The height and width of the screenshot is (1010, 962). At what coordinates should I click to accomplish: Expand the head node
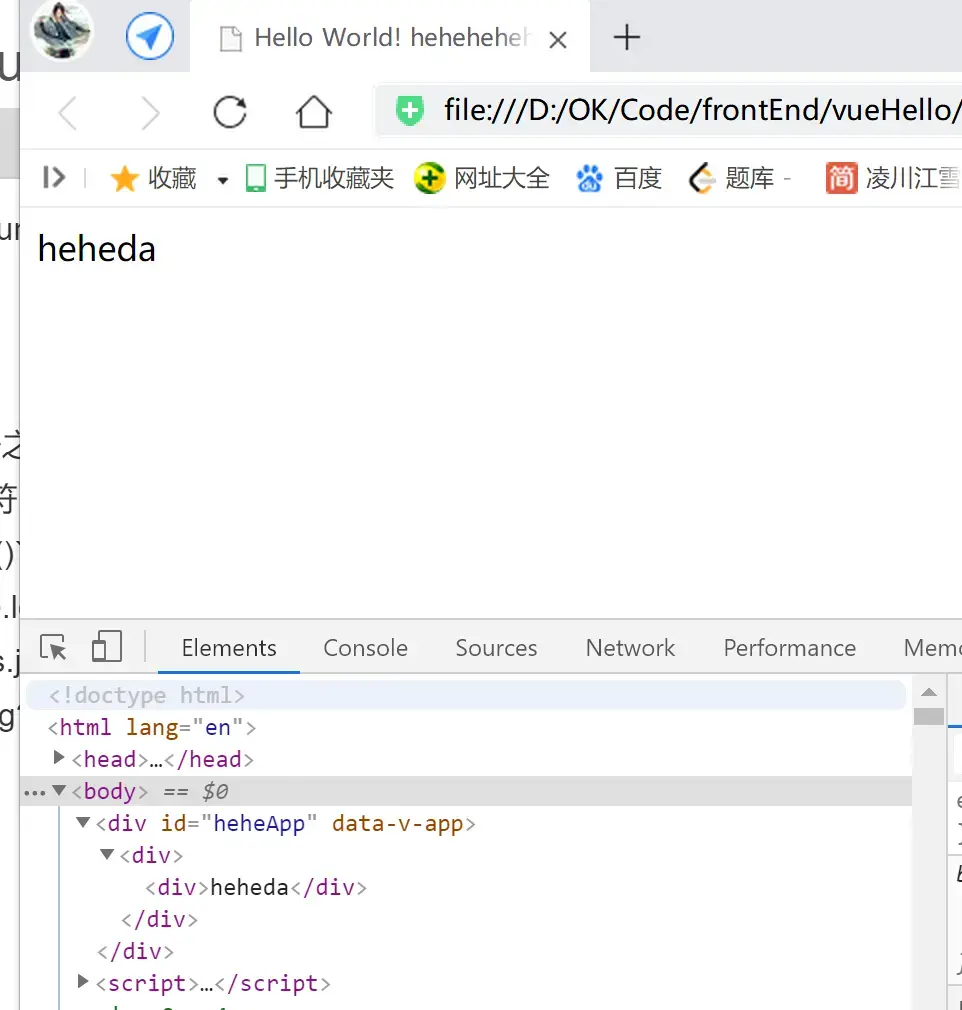(59, 758)
